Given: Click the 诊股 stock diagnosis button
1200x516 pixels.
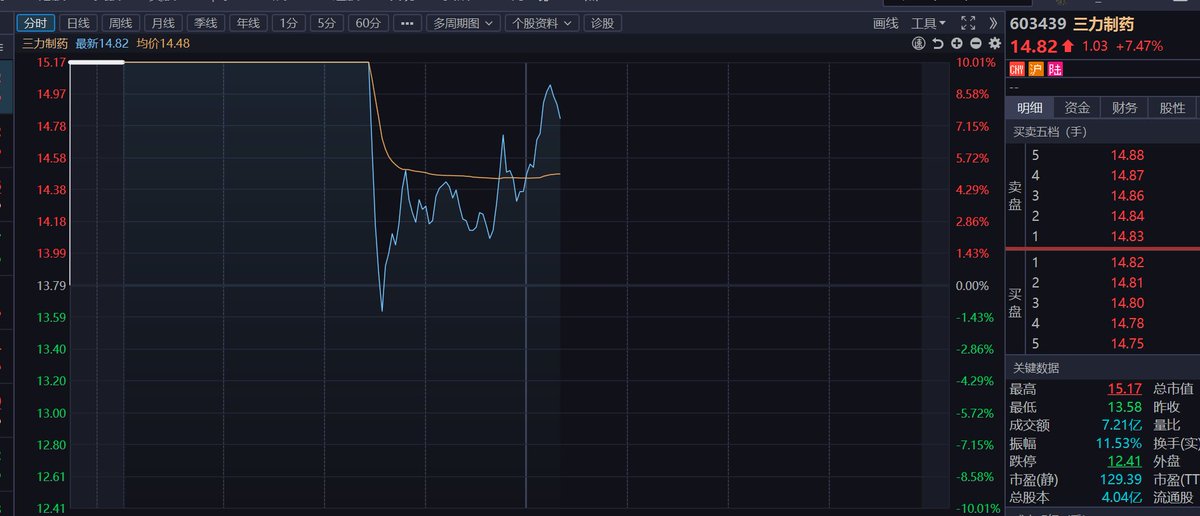Looking at the screenshot, I should click(x=602, y=23).
